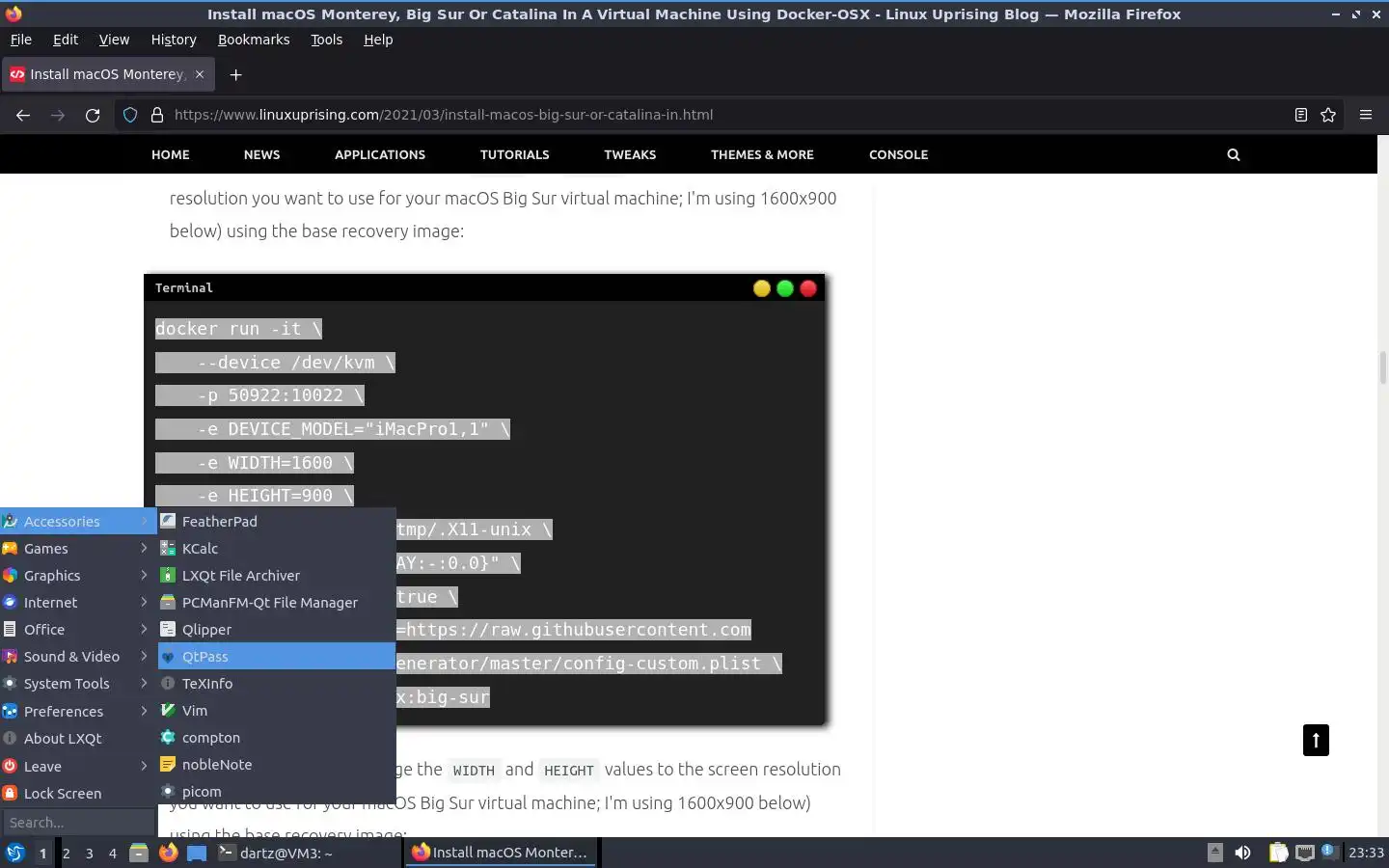Click the volume speaker tray icon
Screen dimensions: 1389x868
click(1242, 853)
